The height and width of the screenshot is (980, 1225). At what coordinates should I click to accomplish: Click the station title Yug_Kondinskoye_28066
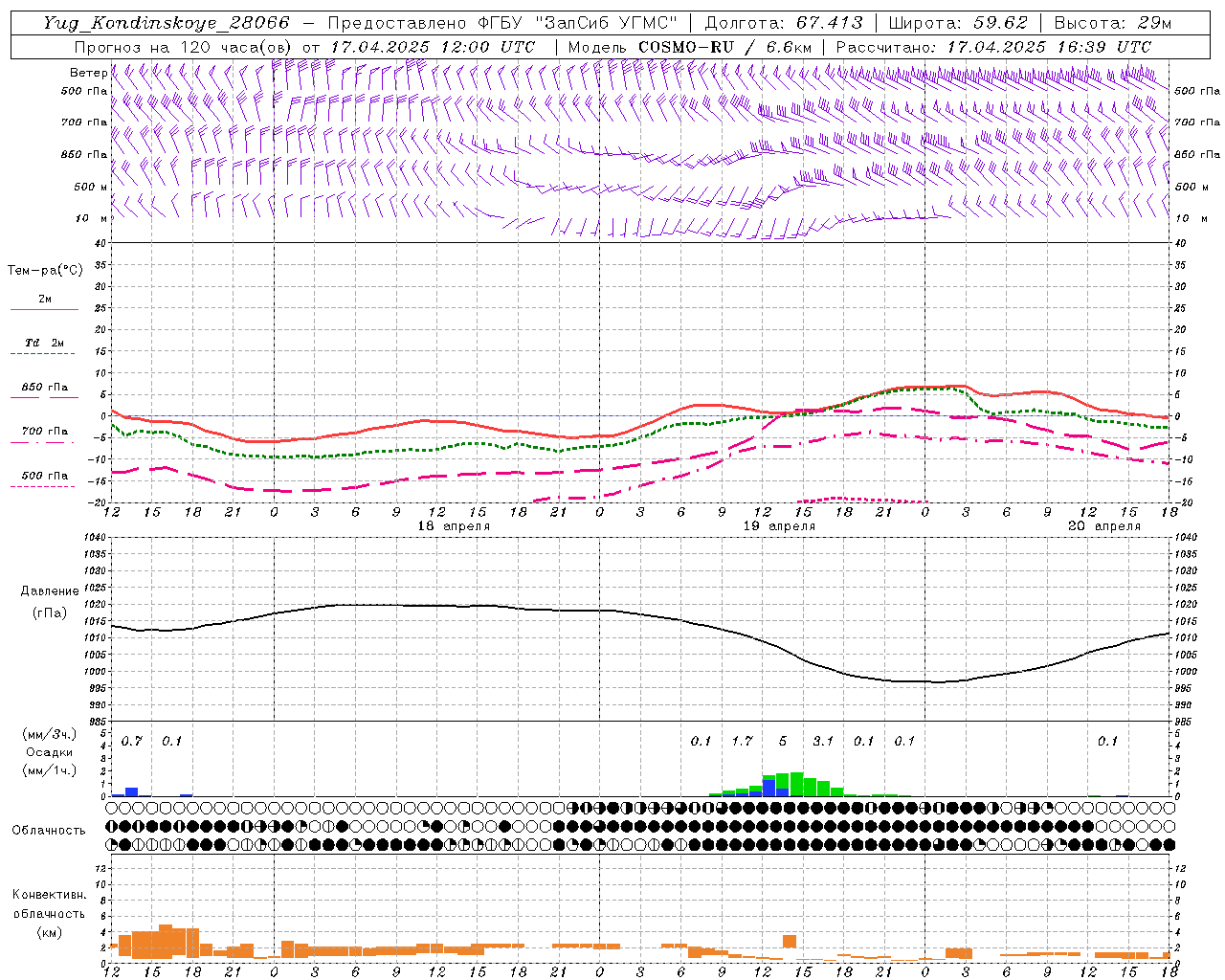[167, 23]
